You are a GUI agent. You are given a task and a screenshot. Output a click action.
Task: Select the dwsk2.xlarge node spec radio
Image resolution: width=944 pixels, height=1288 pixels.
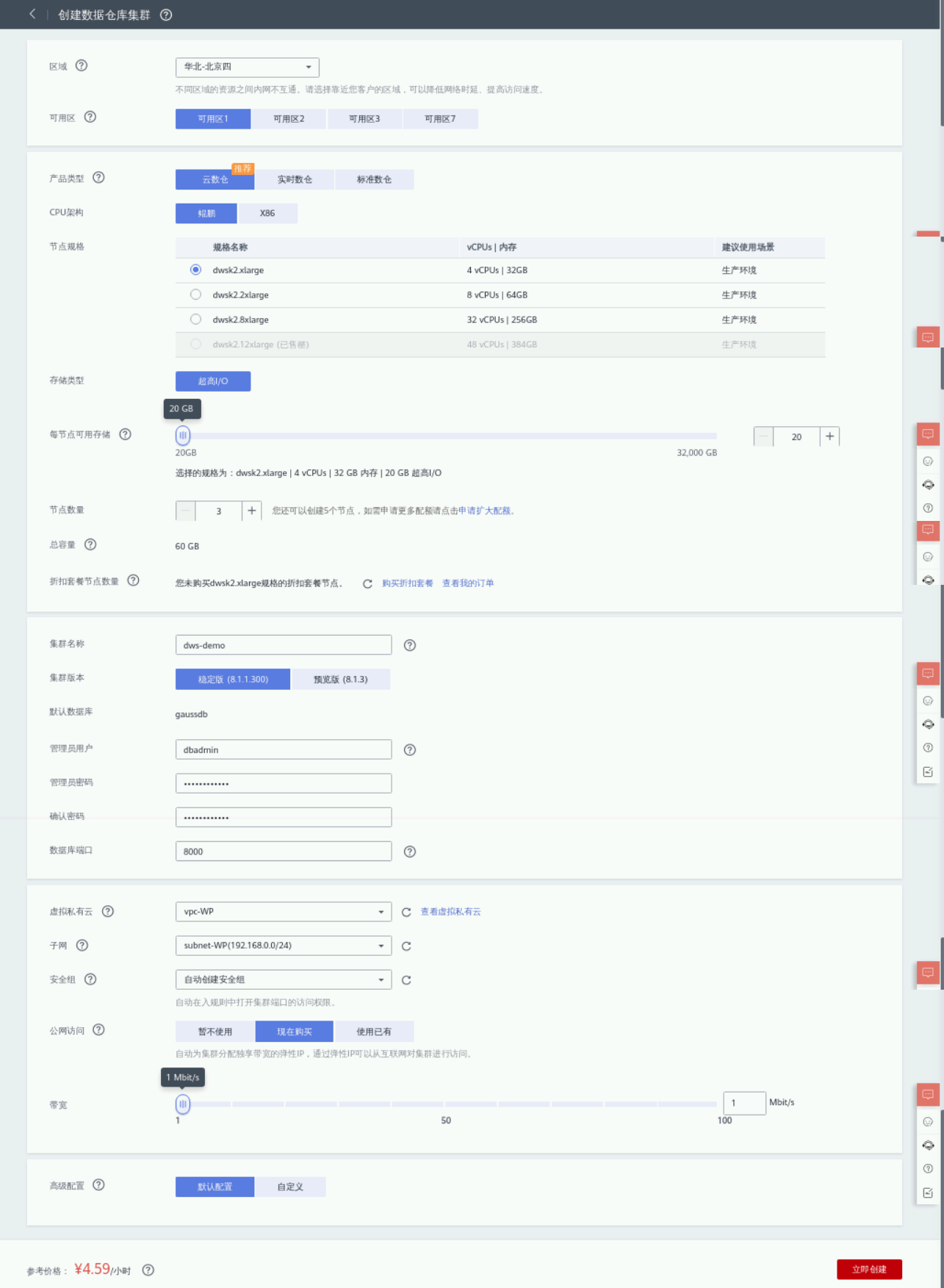pos(195,270)
